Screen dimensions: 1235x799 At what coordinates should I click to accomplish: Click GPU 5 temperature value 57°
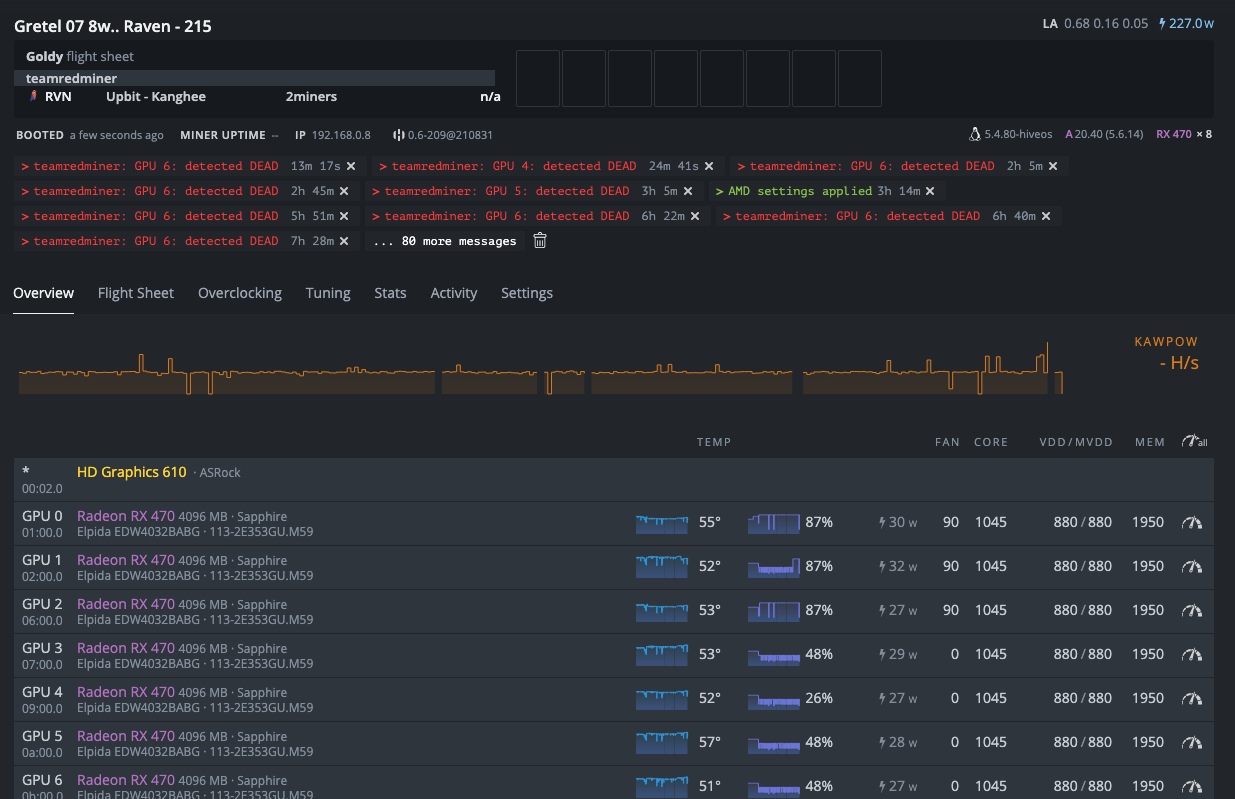tap(710, 742)
